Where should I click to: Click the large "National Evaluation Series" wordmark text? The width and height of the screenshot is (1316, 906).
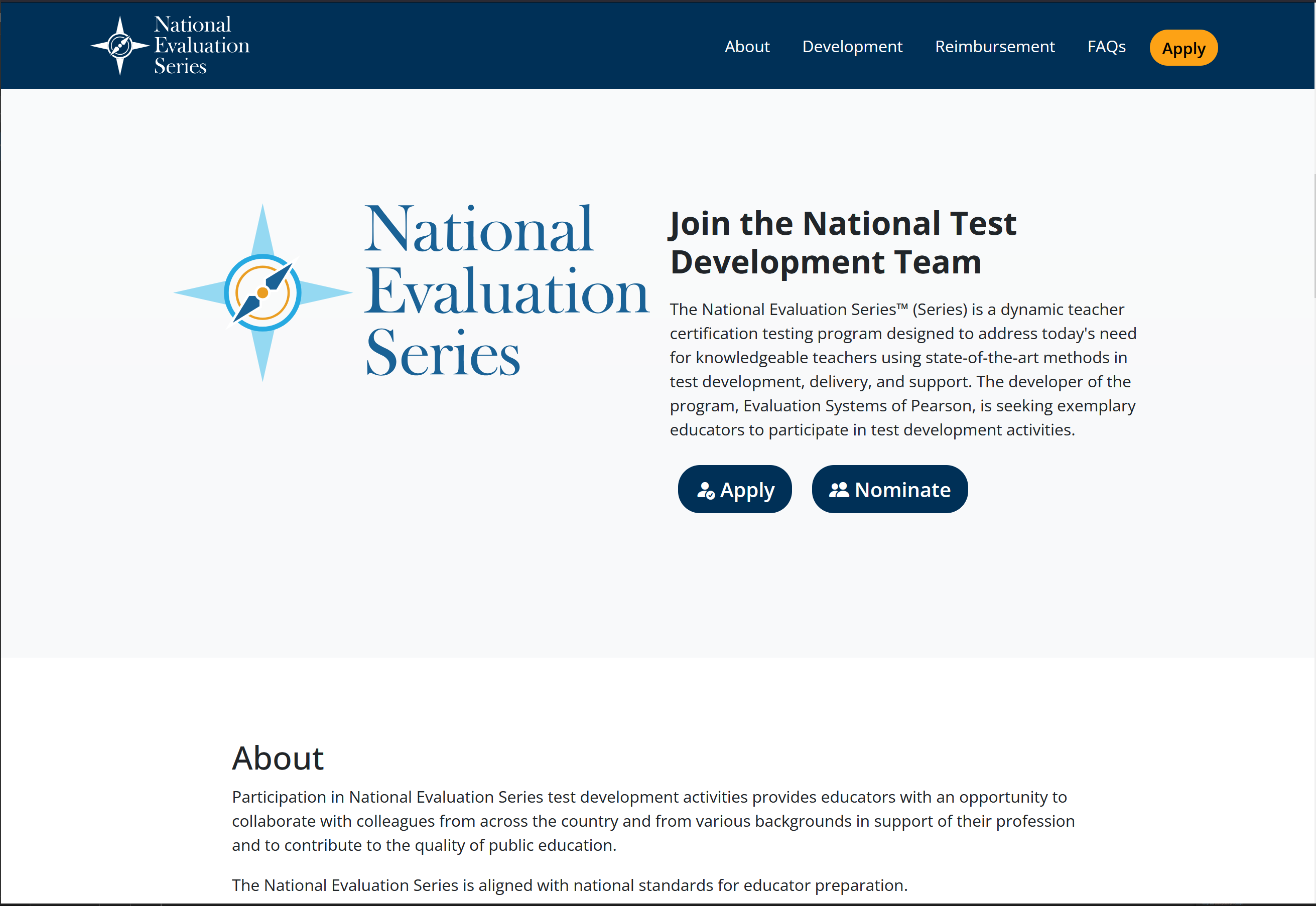click(x=505, y=290)
